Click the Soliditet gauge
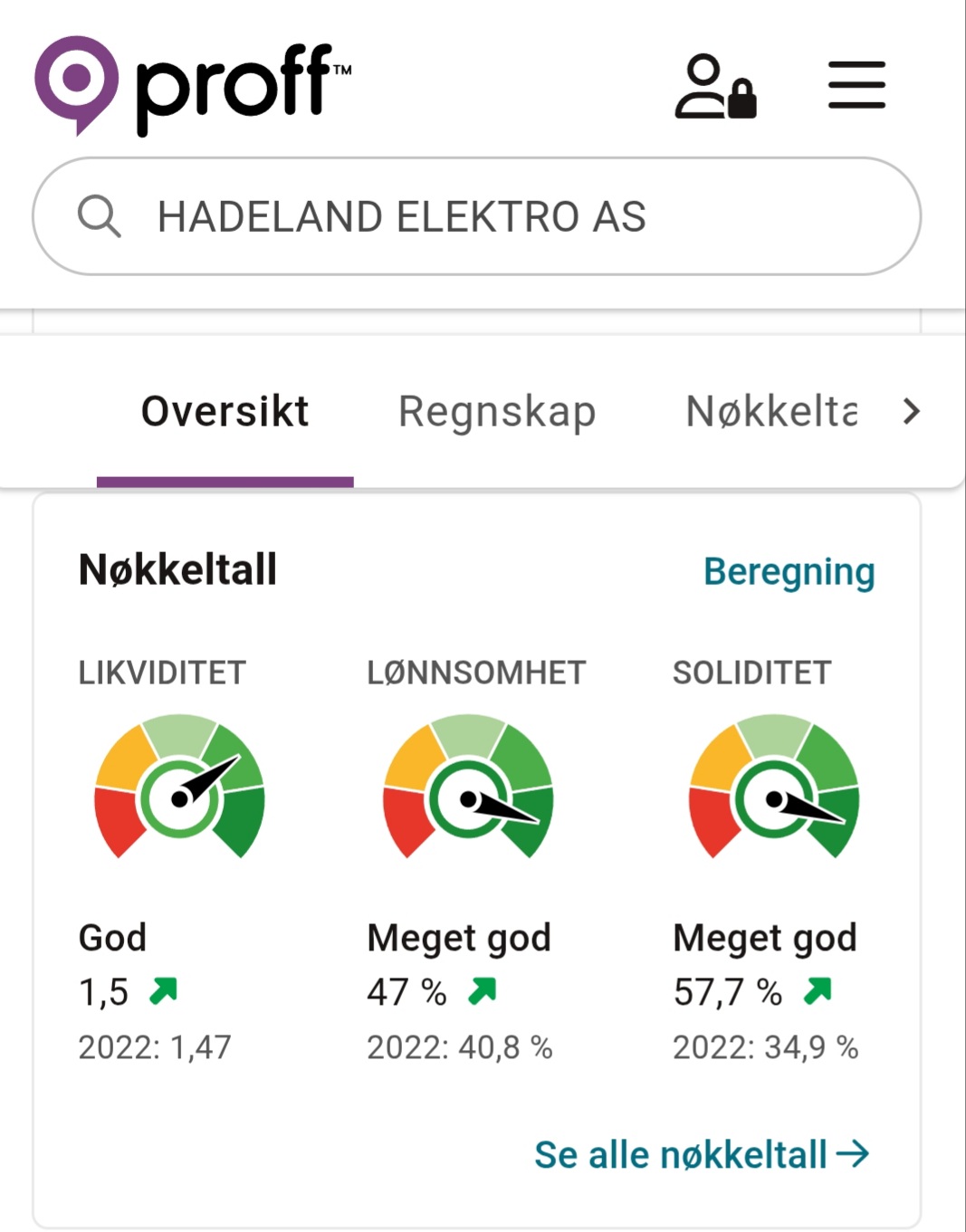Viewport: 966px width, 1232px height. click(774, 787)
